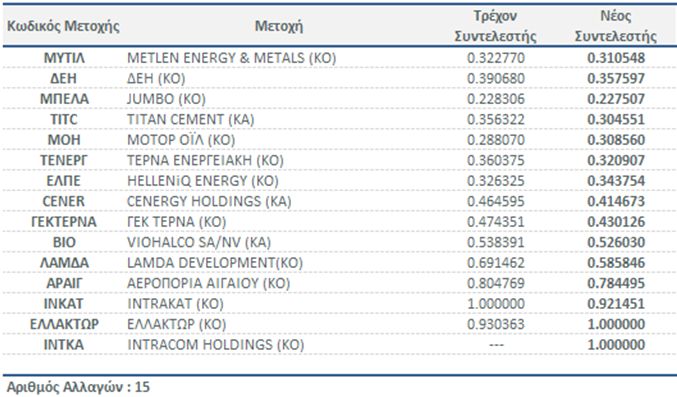Select TITAN CEMENT current value 0.356322

tap(496, 119)
